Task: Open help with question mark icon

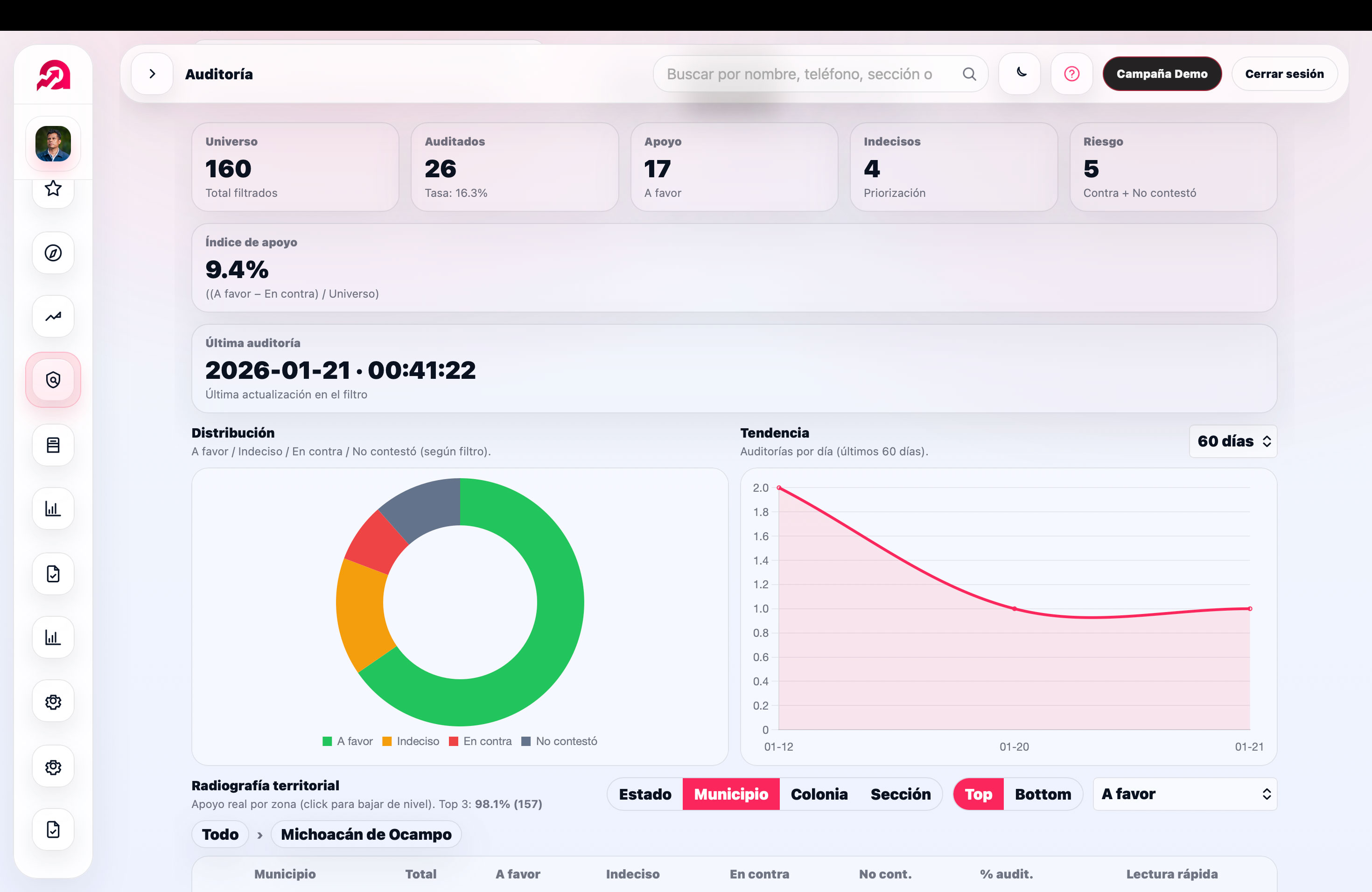Action: [x=1071, y=74]
